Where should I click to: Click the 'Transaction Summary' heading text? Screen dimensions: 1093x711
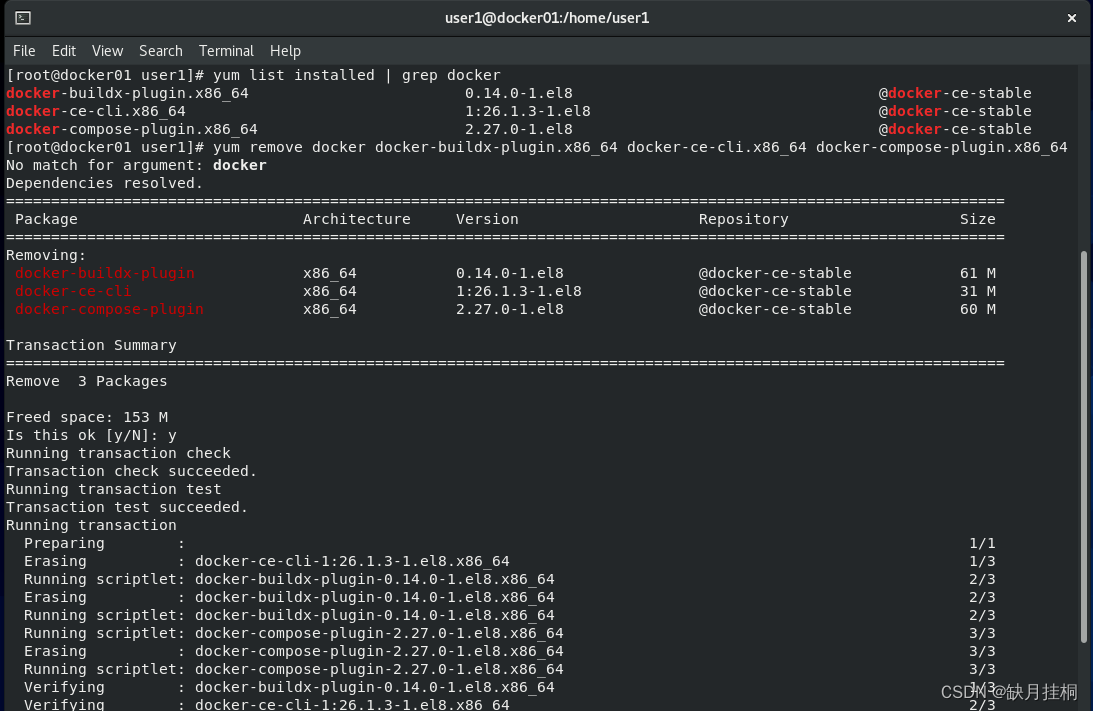coord(91,345)
